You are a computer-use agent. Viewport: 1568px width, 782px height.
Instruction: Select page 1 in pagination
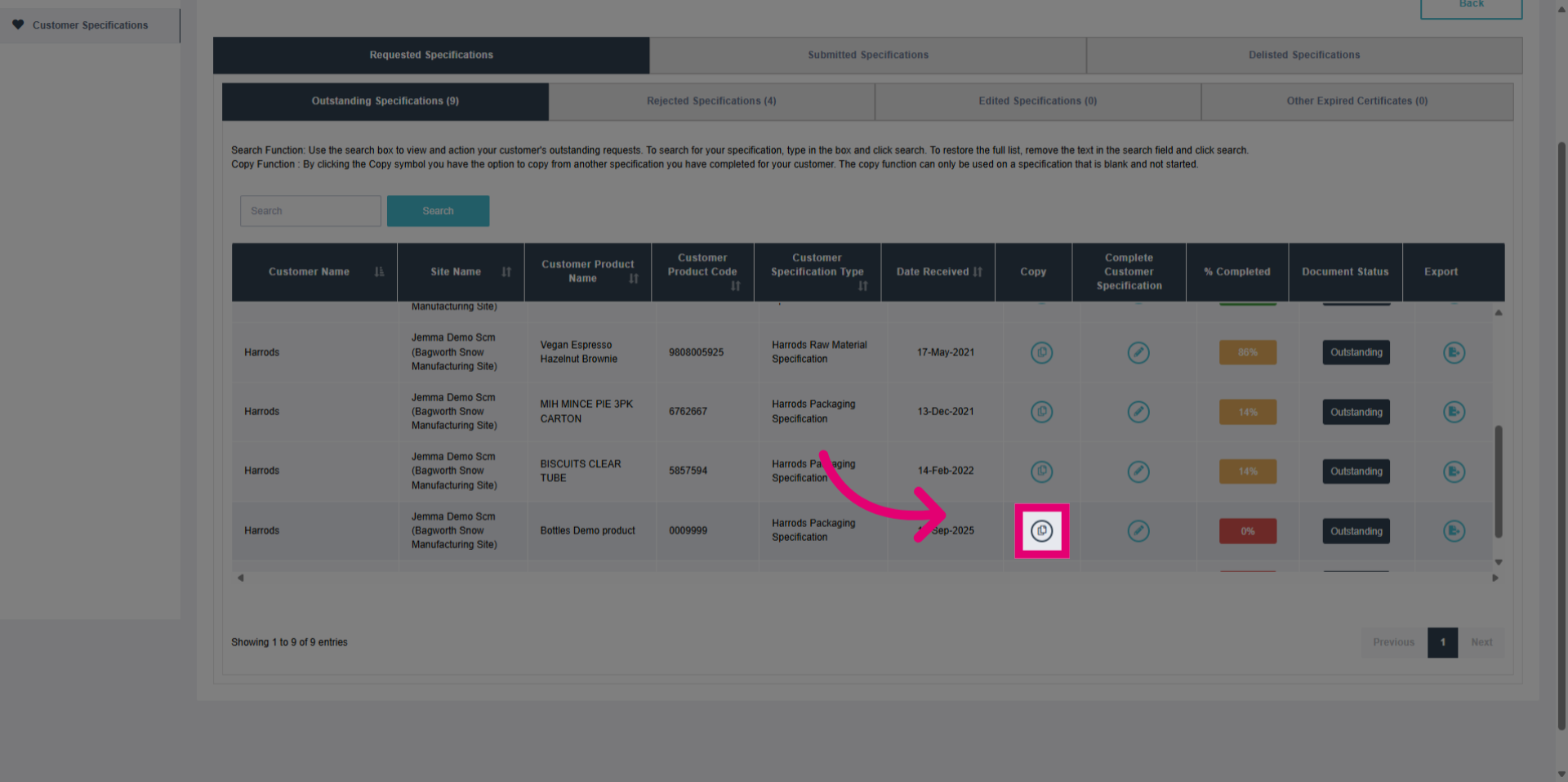pos(1442,642)
